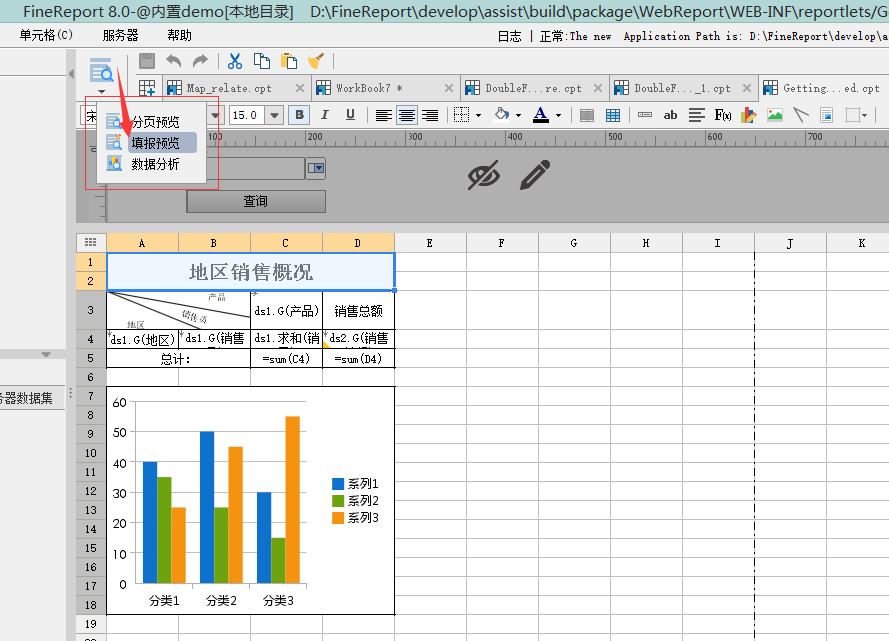Viewport: 889px width, 641px height.
Task: Select the 地区销售概况 title cell
Action: (x=251, y=272)
